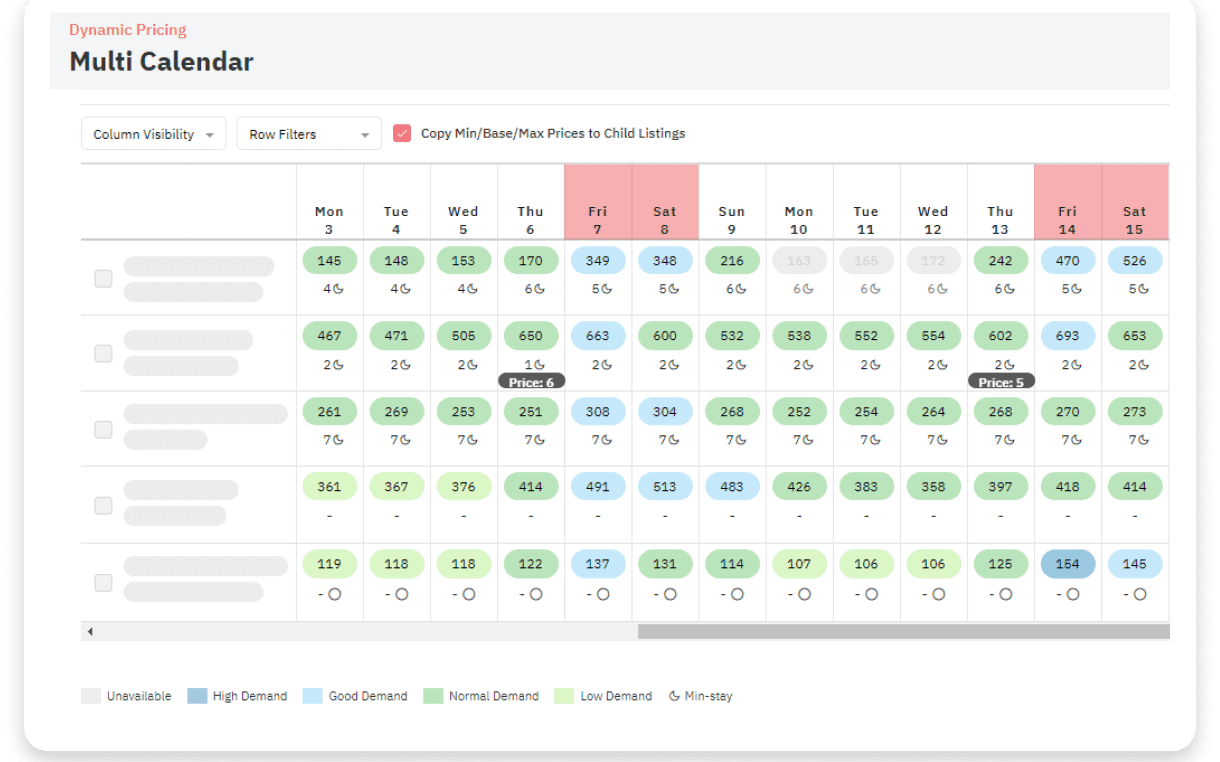Click the Price: 6 tooltip badge
This screenshot has height=762, width=1220.
tap(531, 382)
